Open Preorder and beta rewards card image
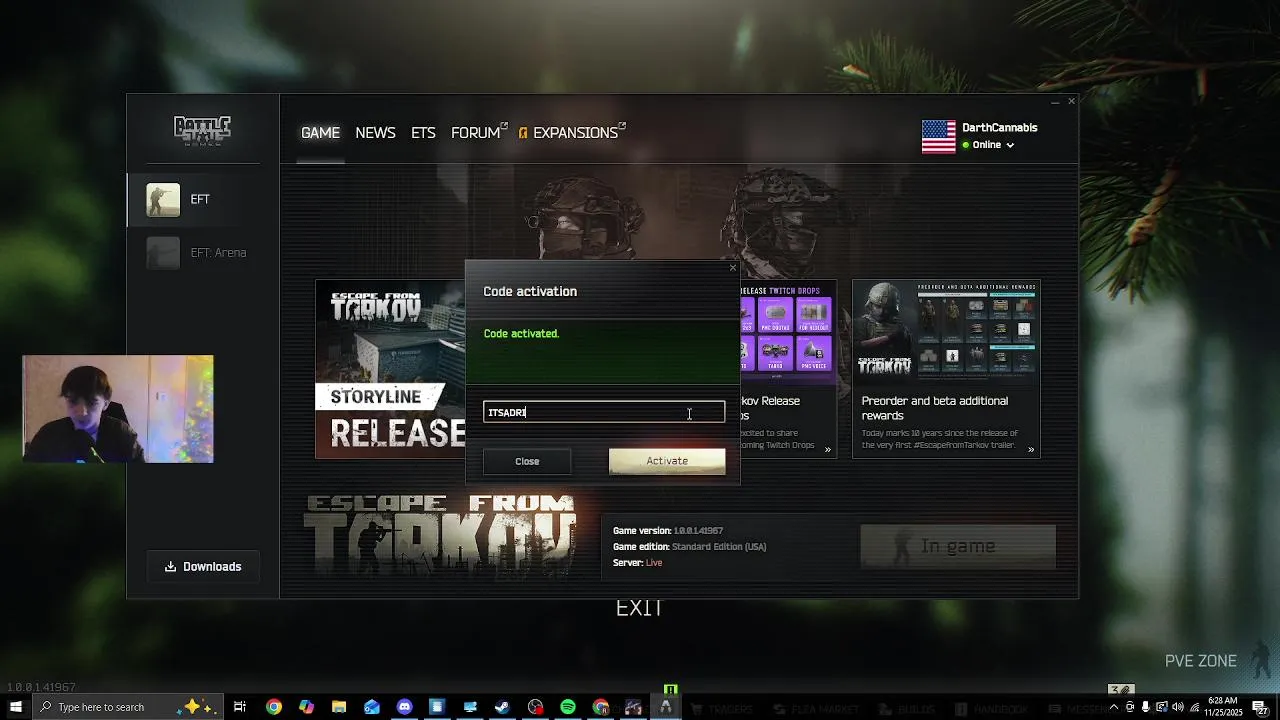Viewport: 1280px width, 720px height. click(x=946, y=330)
